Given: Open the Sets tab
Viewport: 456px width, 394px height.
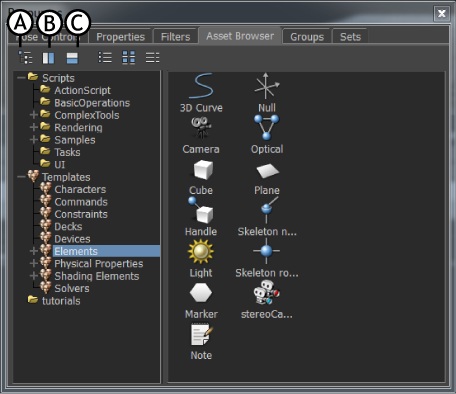Looking at the screenshot, I should [350, 37].
